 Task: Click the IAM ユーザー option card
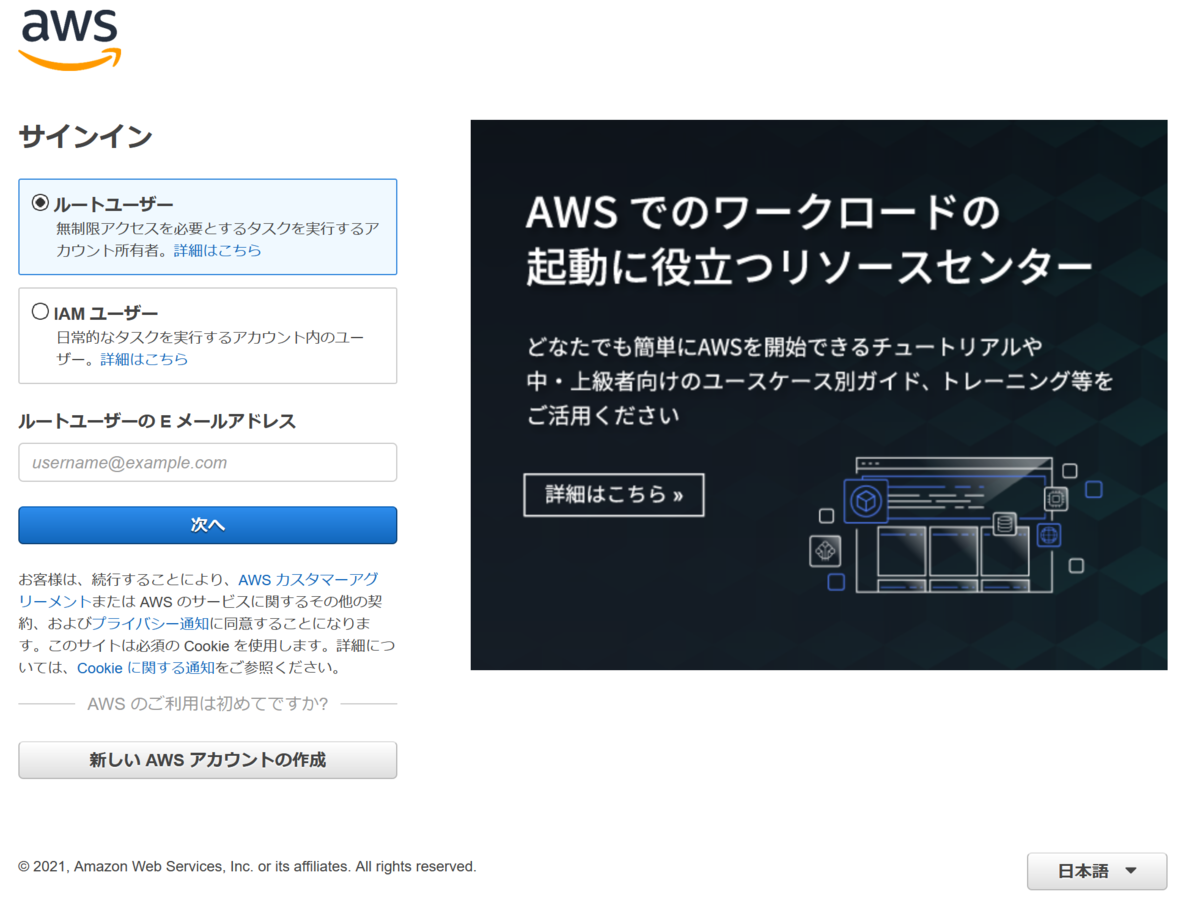(207, 335)
